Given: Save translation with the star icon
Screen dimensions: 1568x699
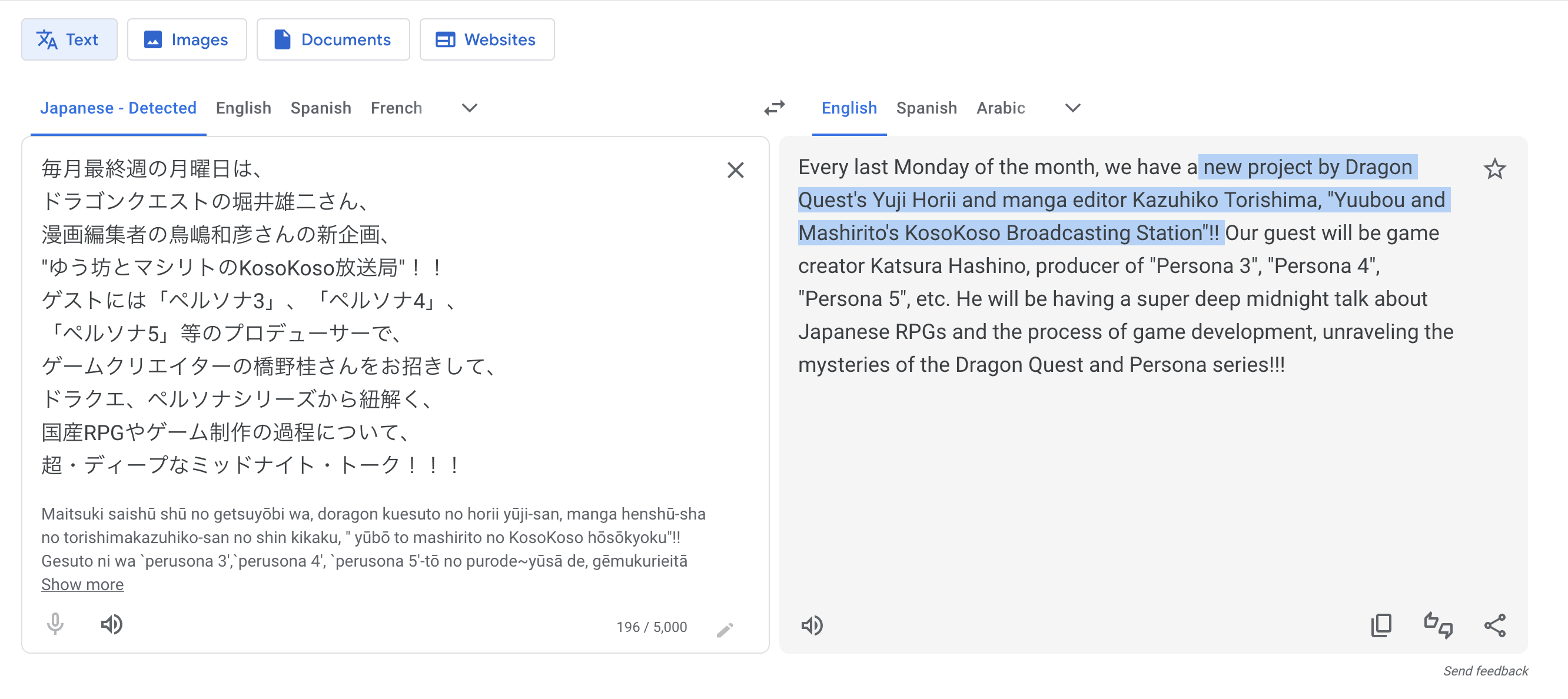Looking at the screenshot, I should tap(1494, 168).
